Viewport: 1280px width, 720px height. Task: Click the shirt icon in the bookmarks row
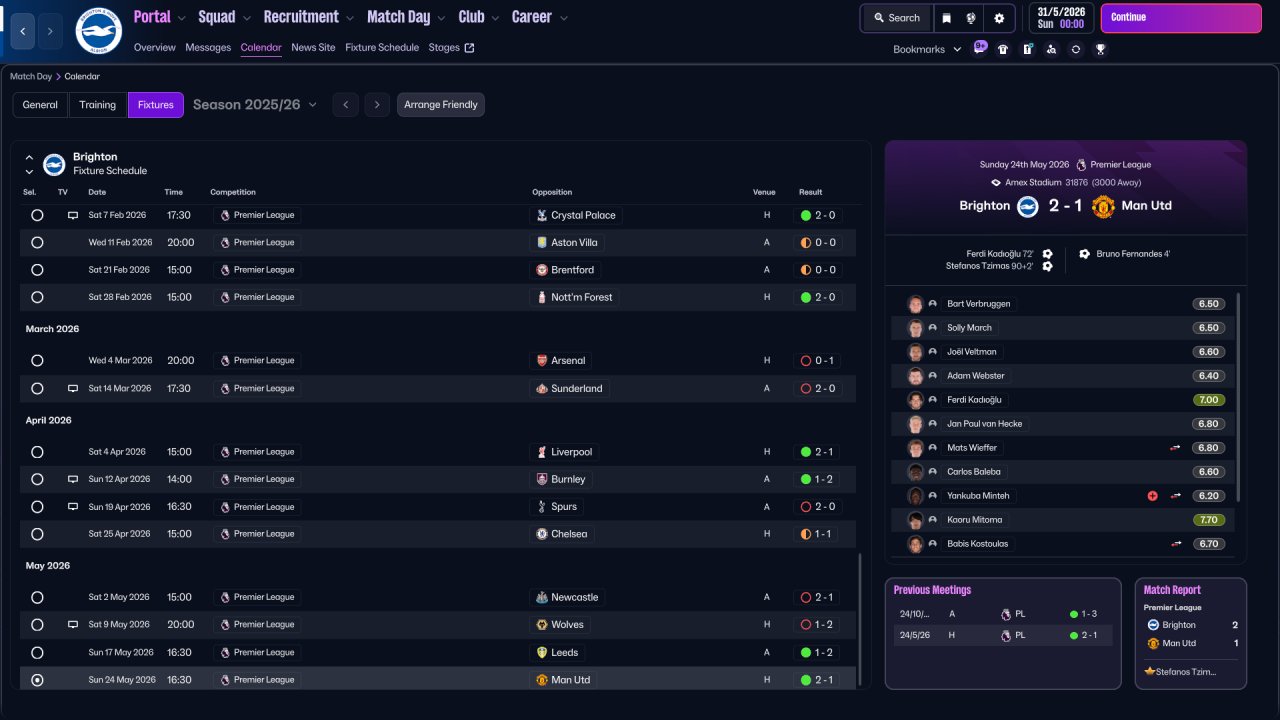pos(1003,49)
